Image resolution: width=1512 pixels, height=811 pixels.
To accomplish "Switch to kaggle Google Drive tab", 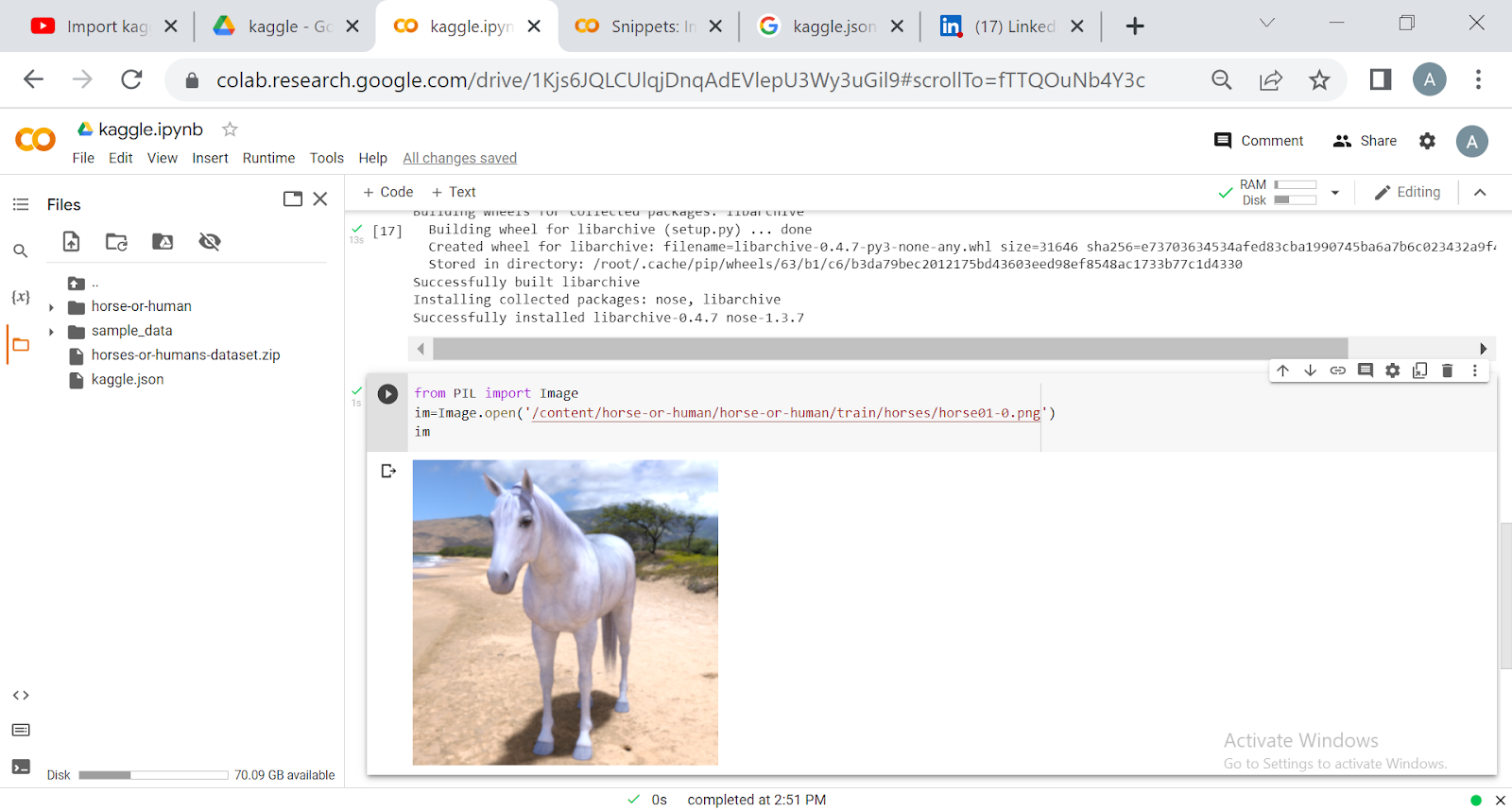I will (286, 26).
